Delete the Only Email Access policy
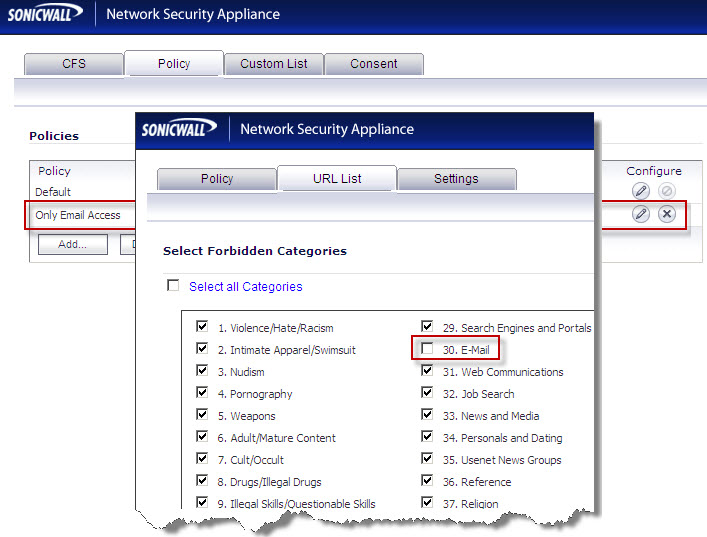This screenshot has width=707, height=537. 667,214
